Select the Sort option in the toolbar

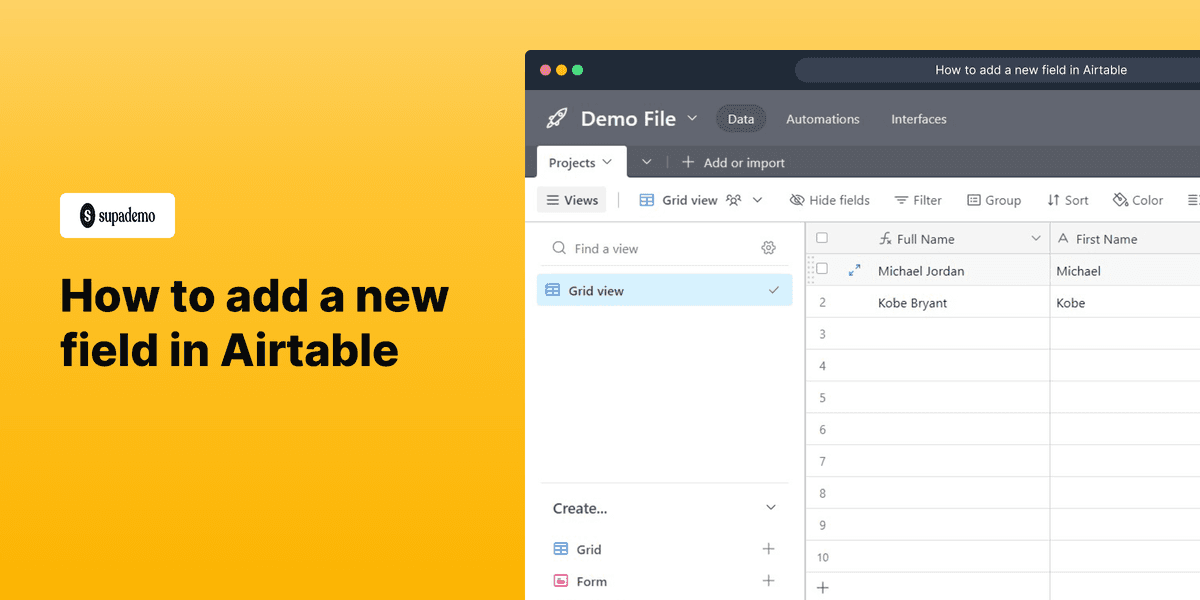click(1068, 200)
